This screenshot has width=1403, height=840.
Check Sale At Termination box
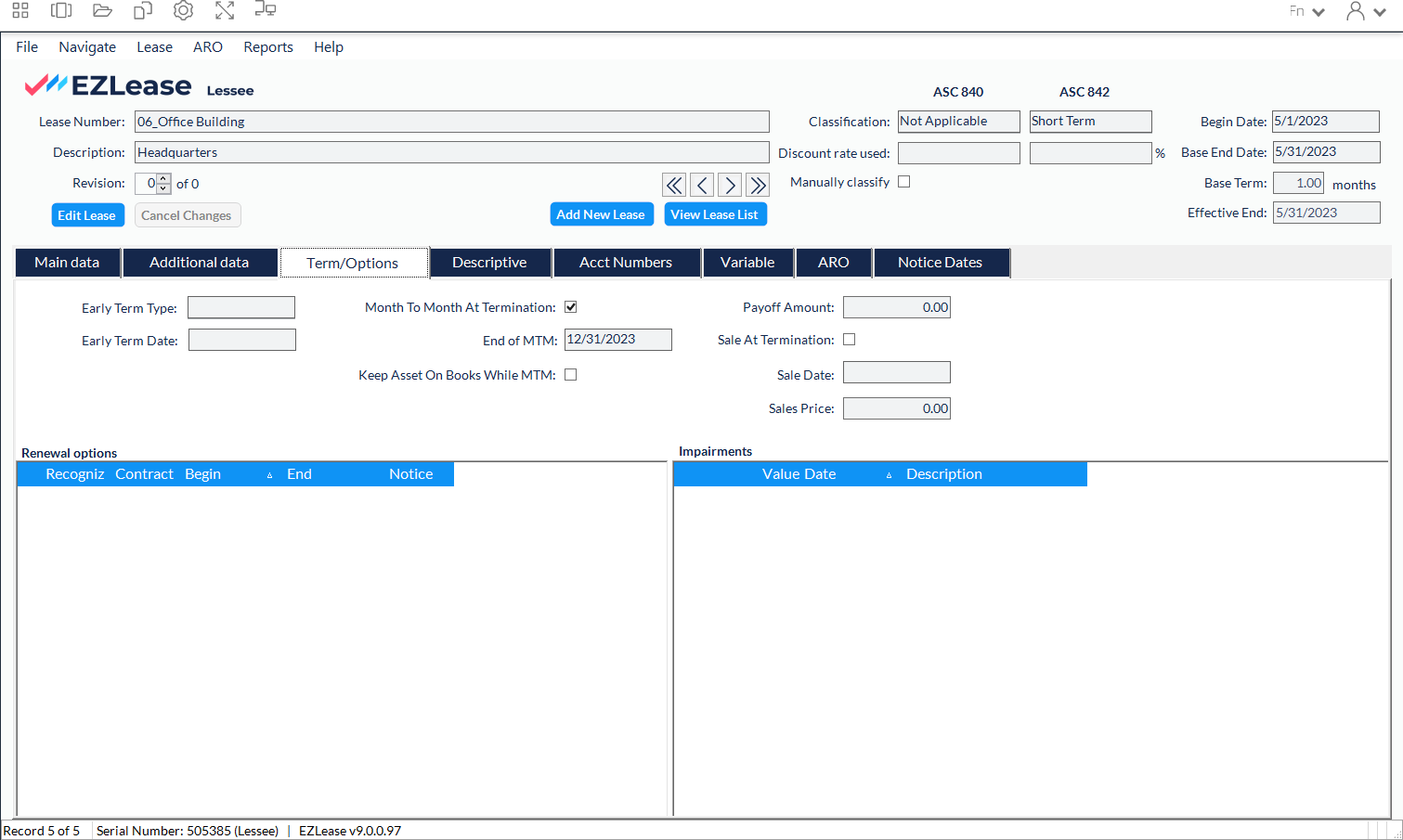[x=849, y=340]
